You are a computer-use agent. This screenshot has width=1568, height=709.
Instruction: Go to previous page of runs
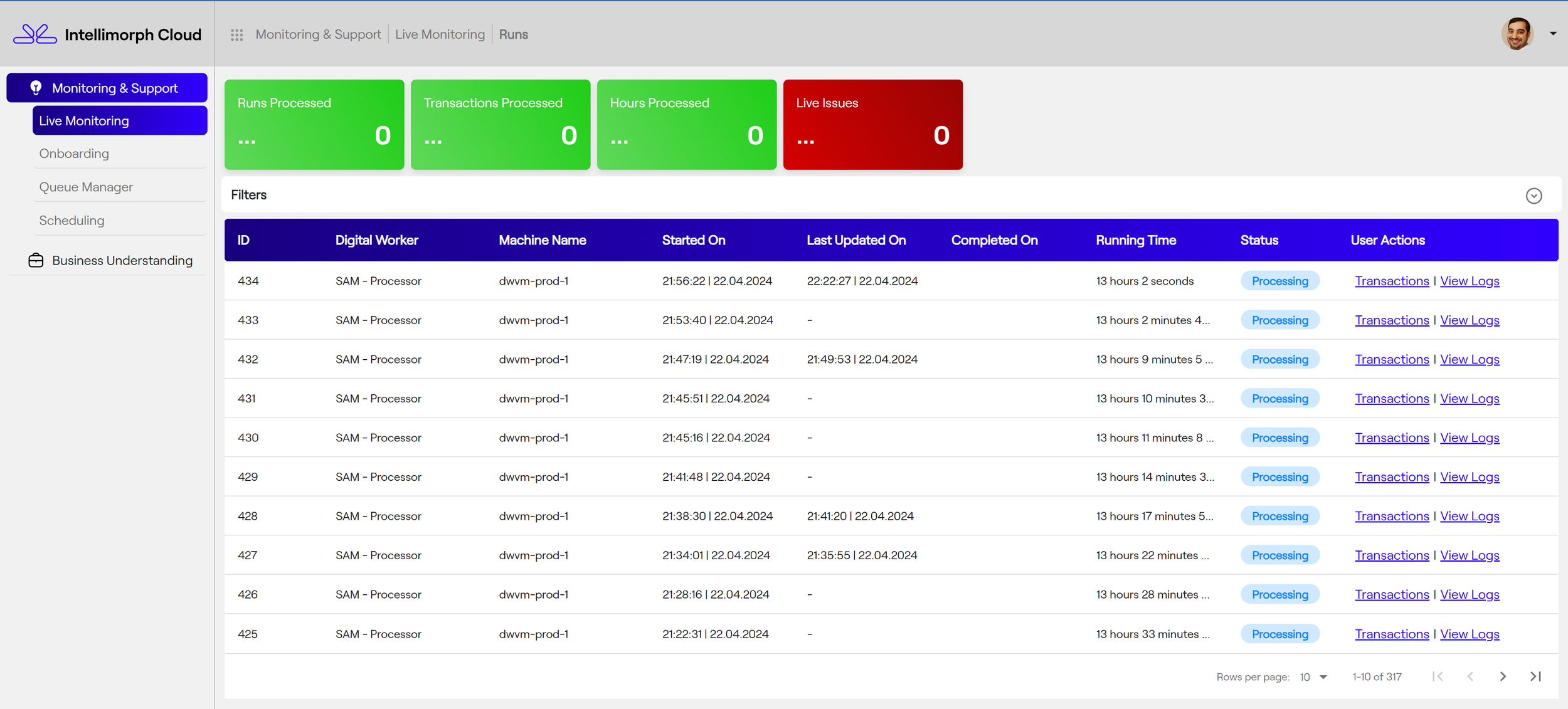pos(1470,676)
